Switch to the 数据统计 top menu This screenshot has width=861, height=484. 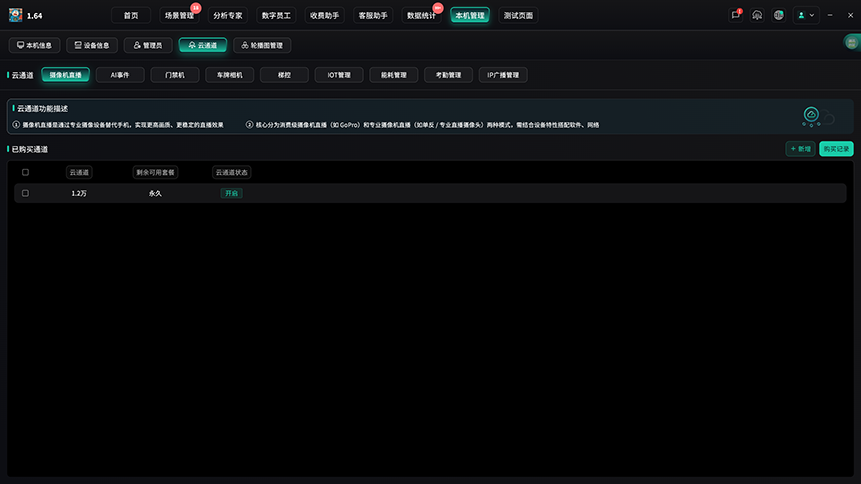tap(421, 15)
